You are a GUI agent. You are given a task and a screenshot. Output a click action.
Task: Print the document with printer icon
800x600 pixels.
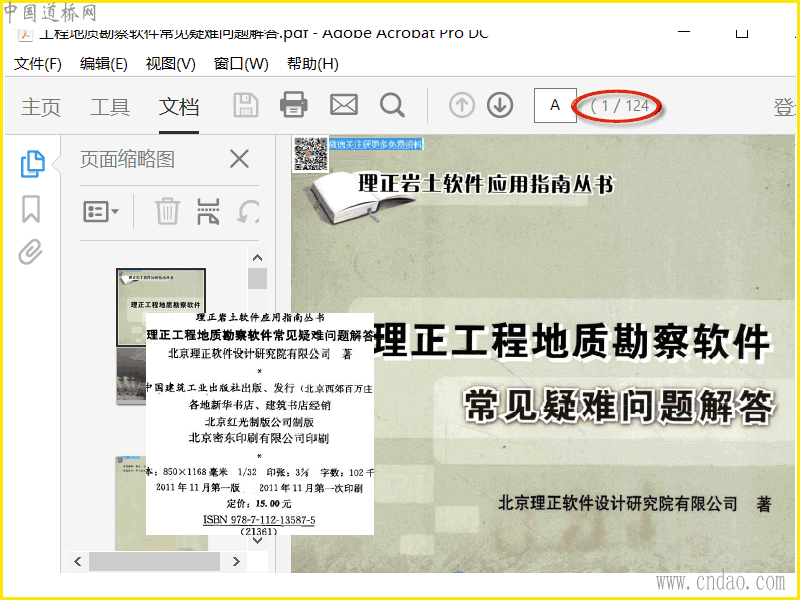pos(294,105)
